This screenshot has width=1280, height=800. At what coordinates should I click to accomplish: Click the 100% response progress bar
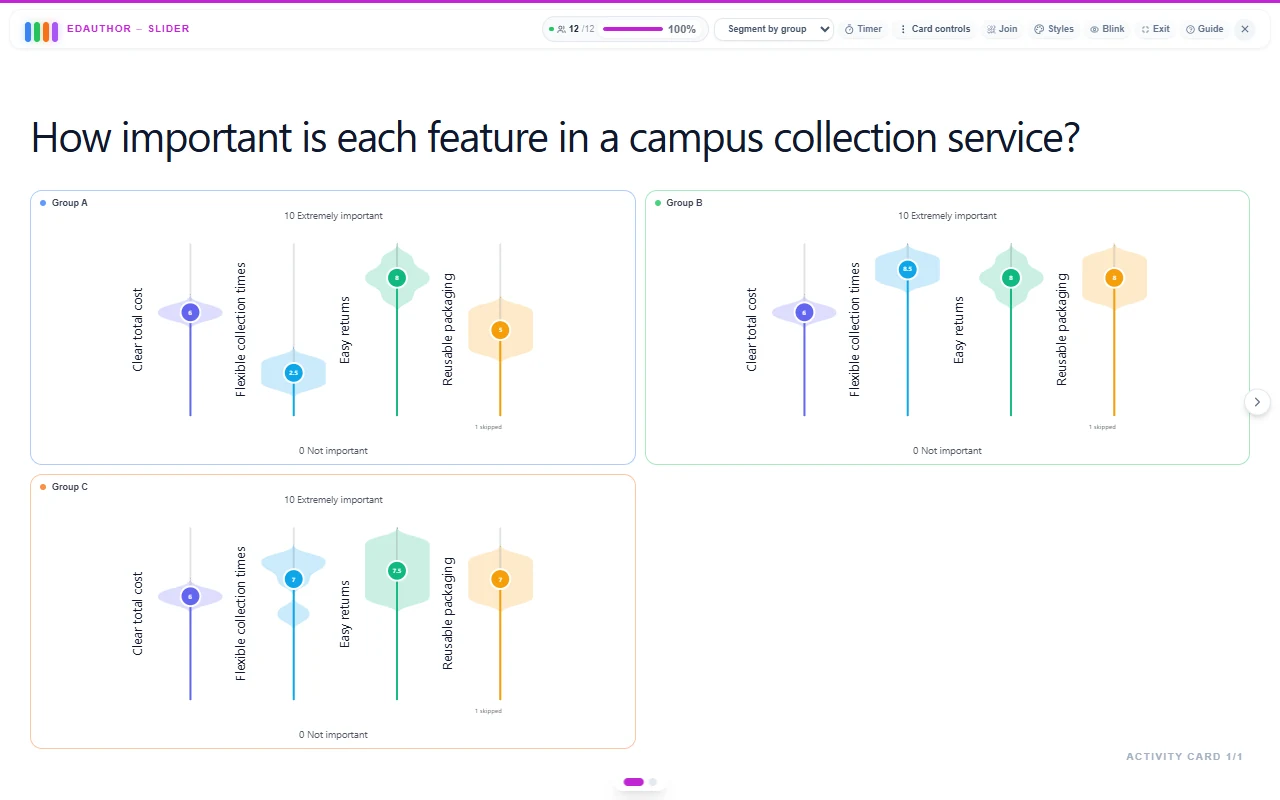[x=633, y=29]
